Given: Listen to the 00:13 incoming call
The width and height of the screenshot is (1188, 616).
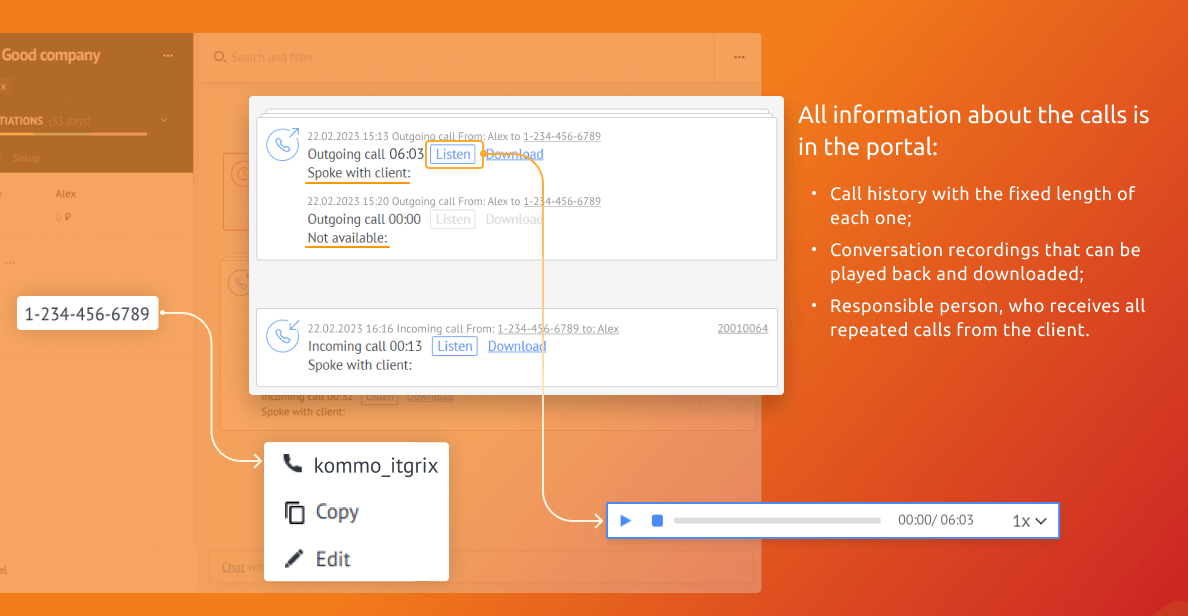Looking at the screenshot, I should [454, 346].
